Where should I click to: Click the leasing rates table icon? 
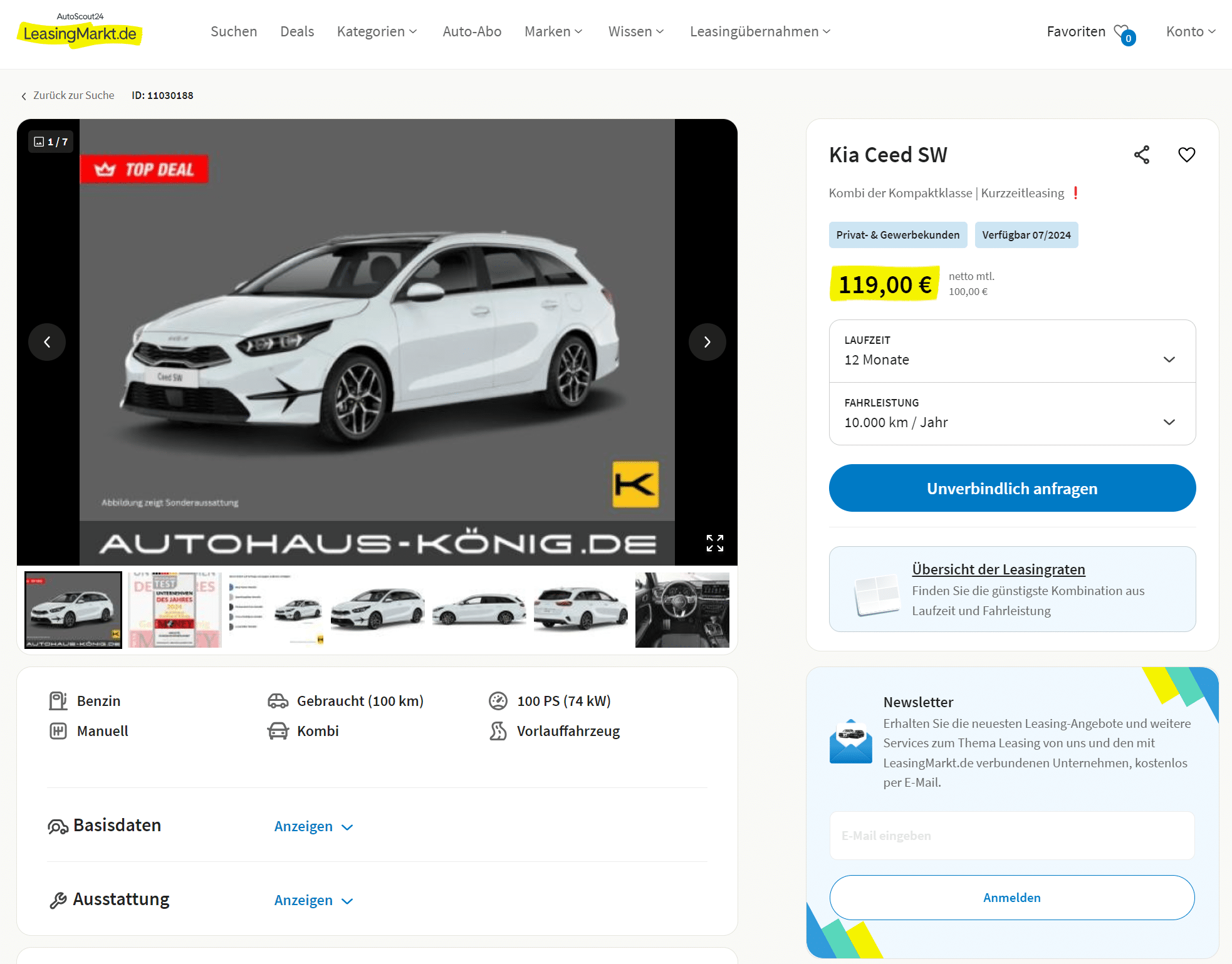pyautogui.click(x=877, y=595)
